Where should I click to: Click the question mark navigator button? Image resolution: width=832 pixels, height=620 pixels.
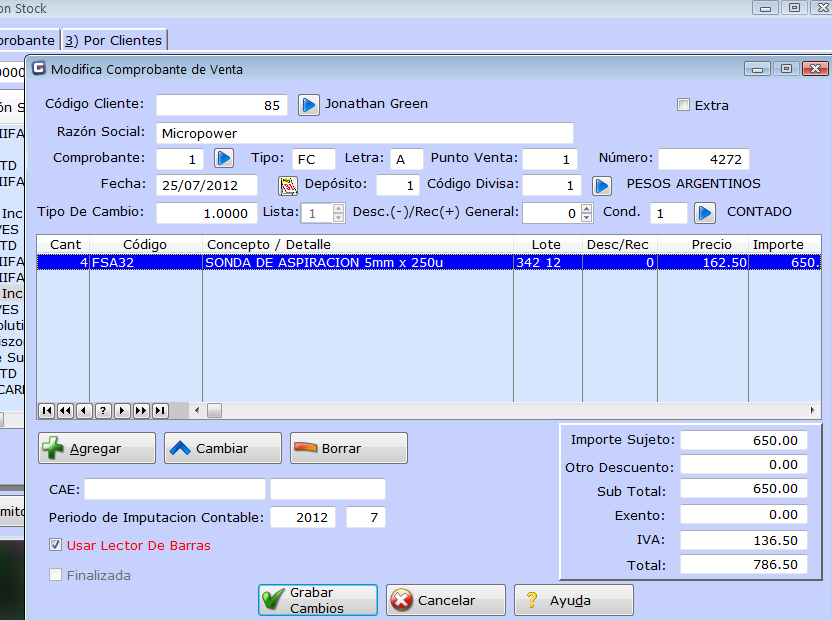click(x=102, y=410)
